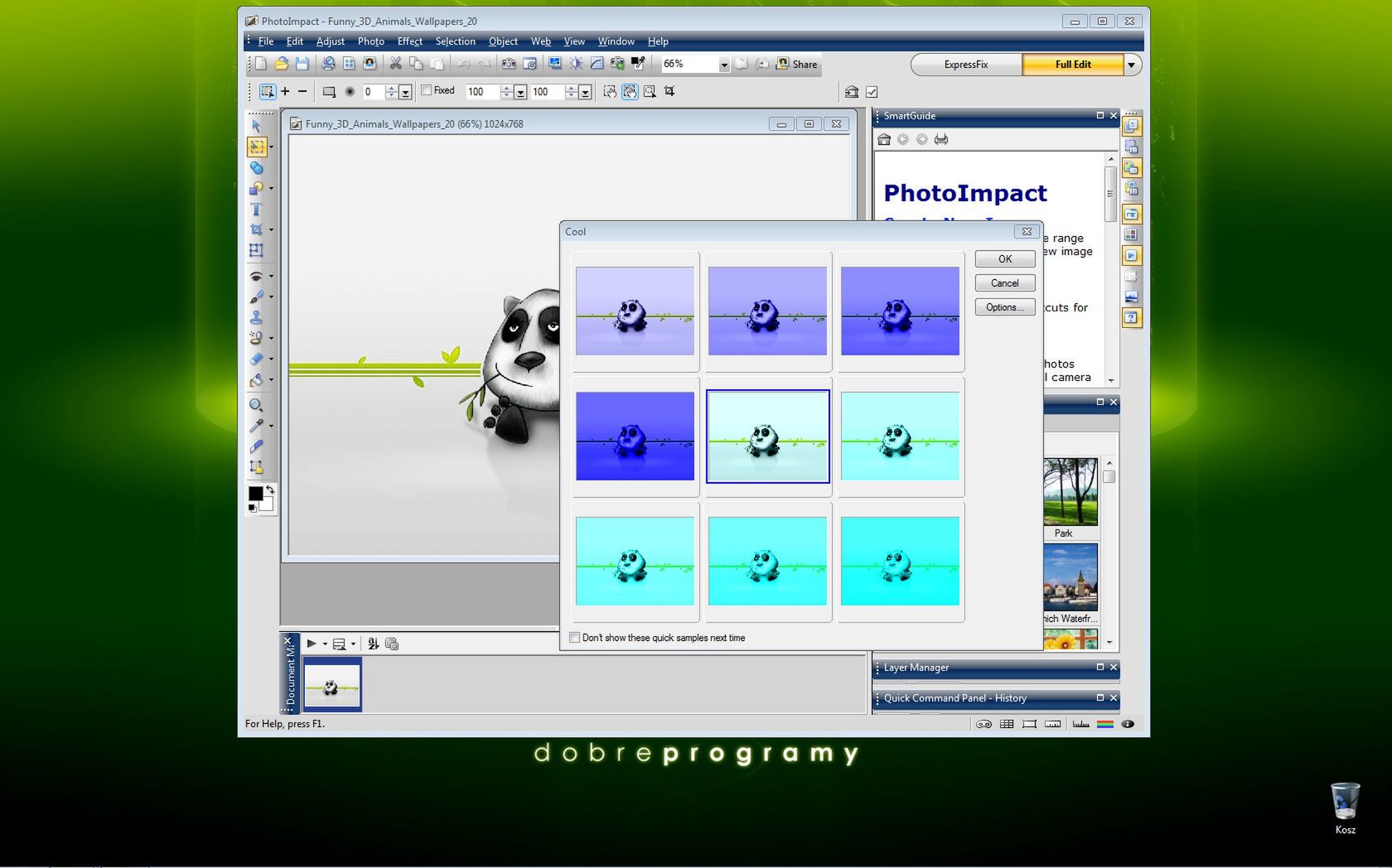Screen dimensions: 1392x868
Task: Select the deepest blue Cool sample thumbnail
Action: tap(635, 436)
